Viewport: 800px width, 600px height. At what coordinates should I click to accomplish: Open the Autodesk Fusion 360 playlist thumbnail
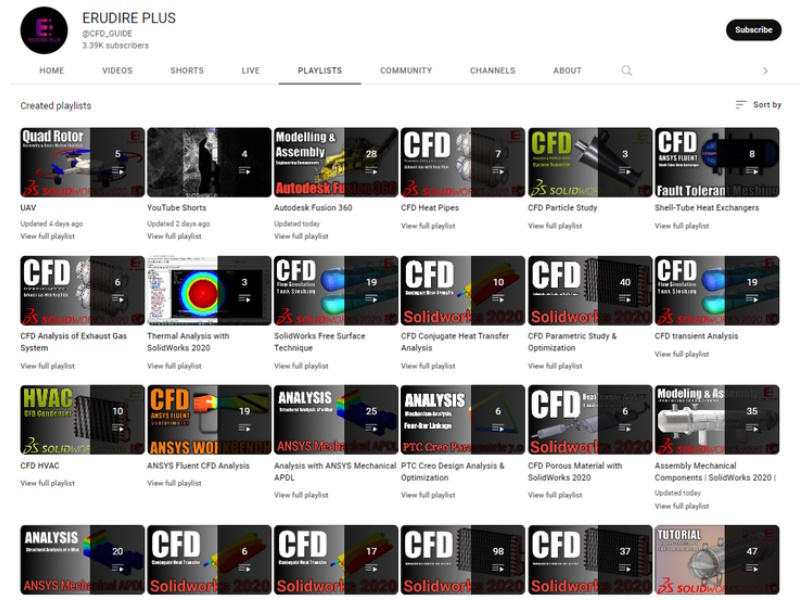335,162
